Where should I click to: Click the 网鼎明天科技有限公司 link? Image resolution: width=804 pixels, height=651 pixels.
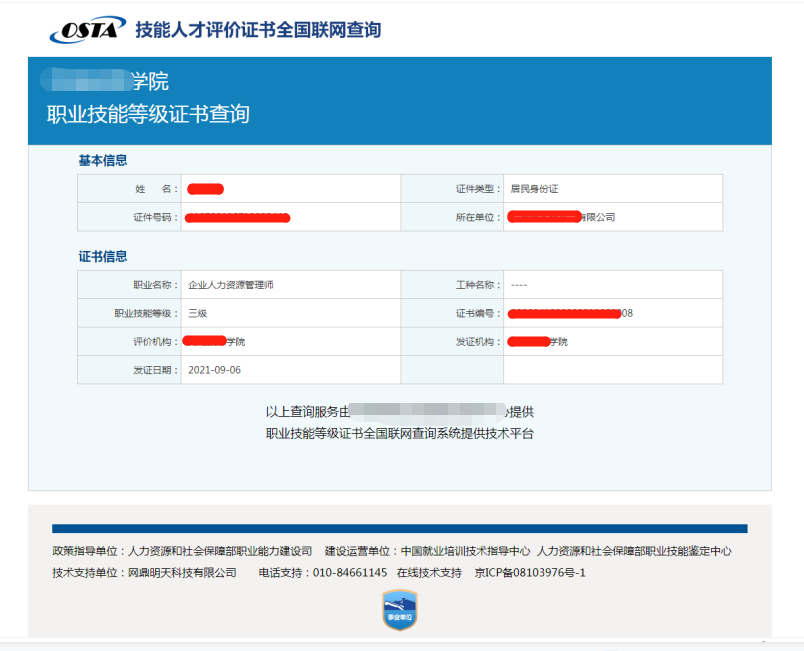tap(182, 573)
